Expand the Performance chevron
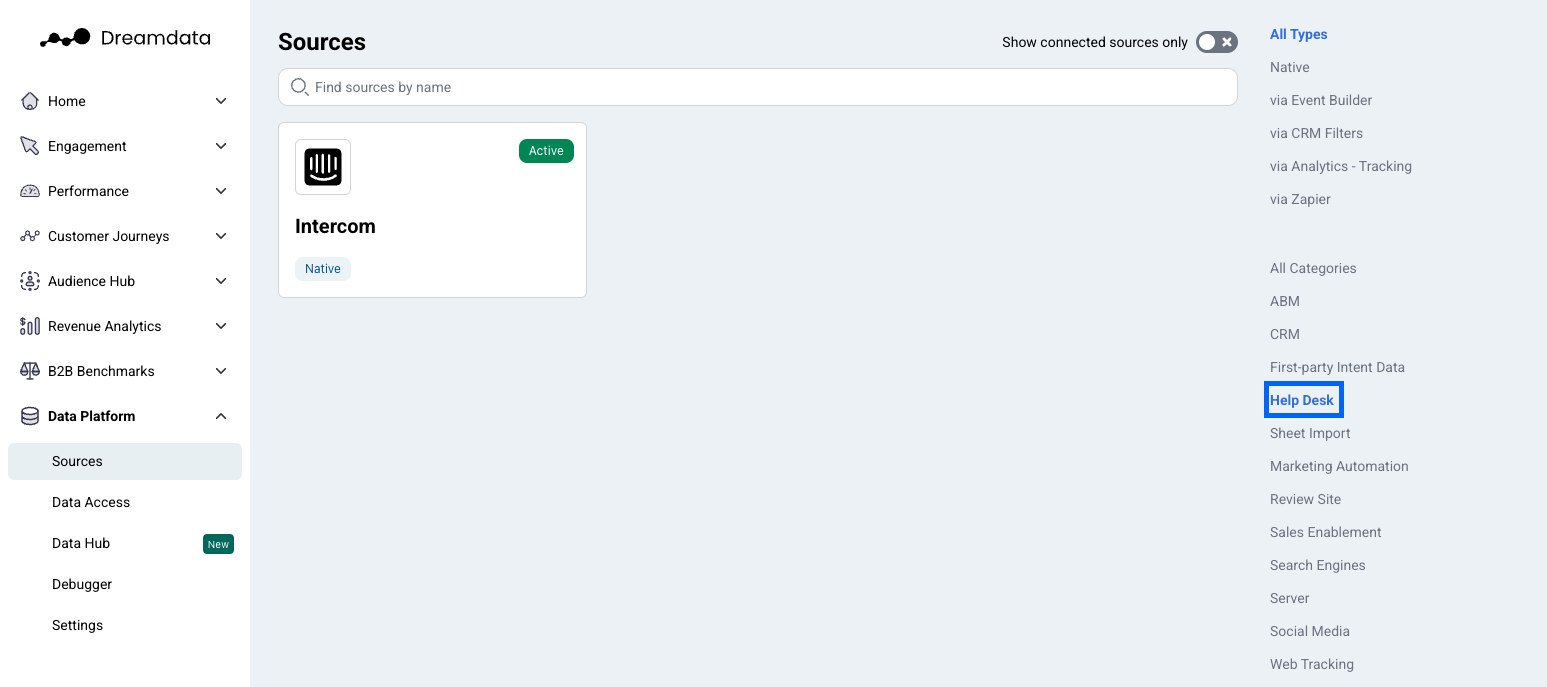 click(221, 191)
